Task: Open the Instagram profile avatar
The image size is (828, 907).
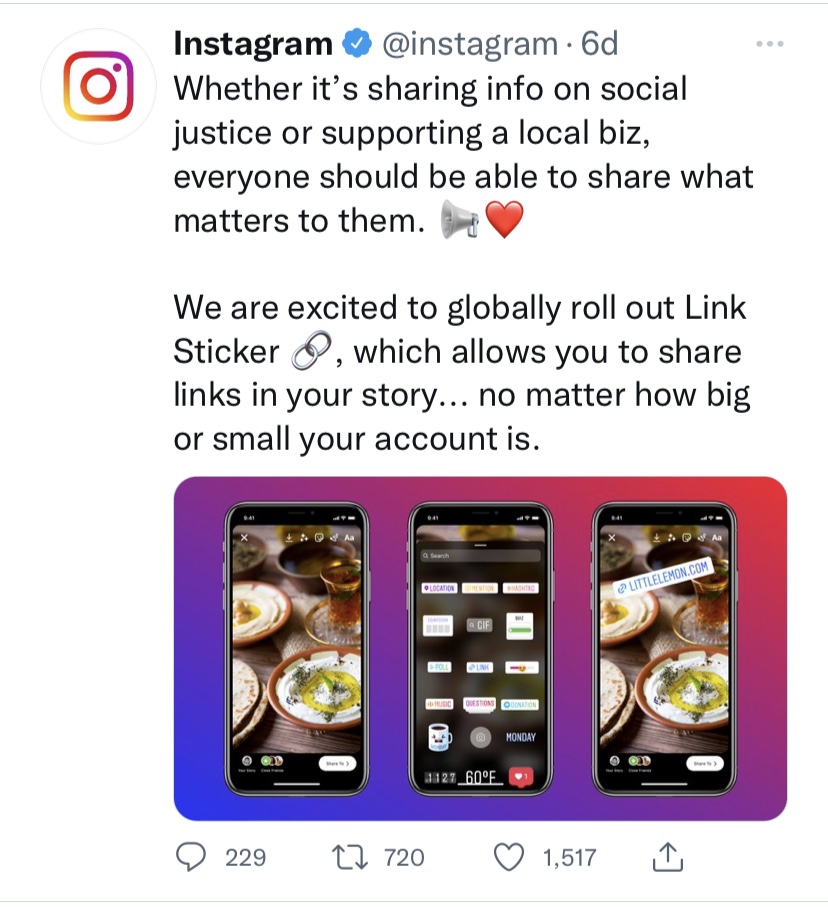Action: pyautogui.click(x=98, y=86)
